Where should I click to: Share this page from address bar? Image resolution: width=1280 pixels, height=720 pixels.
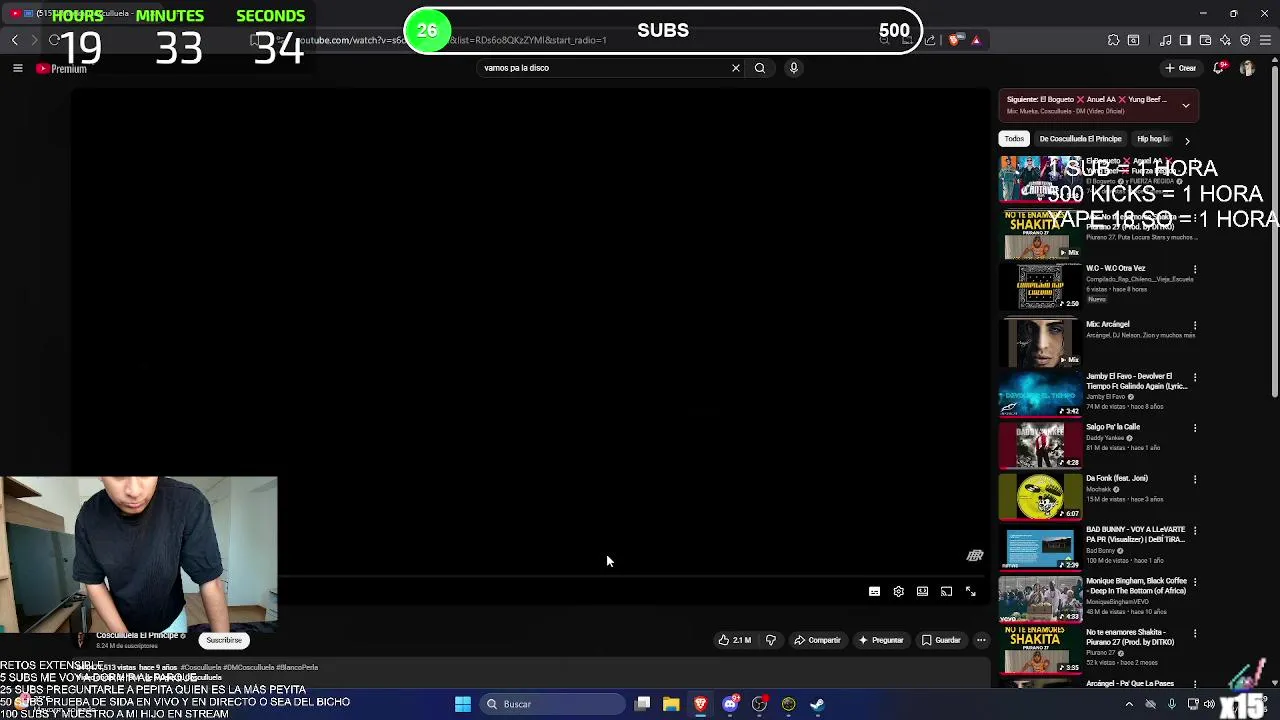click(x=930, y=40)
